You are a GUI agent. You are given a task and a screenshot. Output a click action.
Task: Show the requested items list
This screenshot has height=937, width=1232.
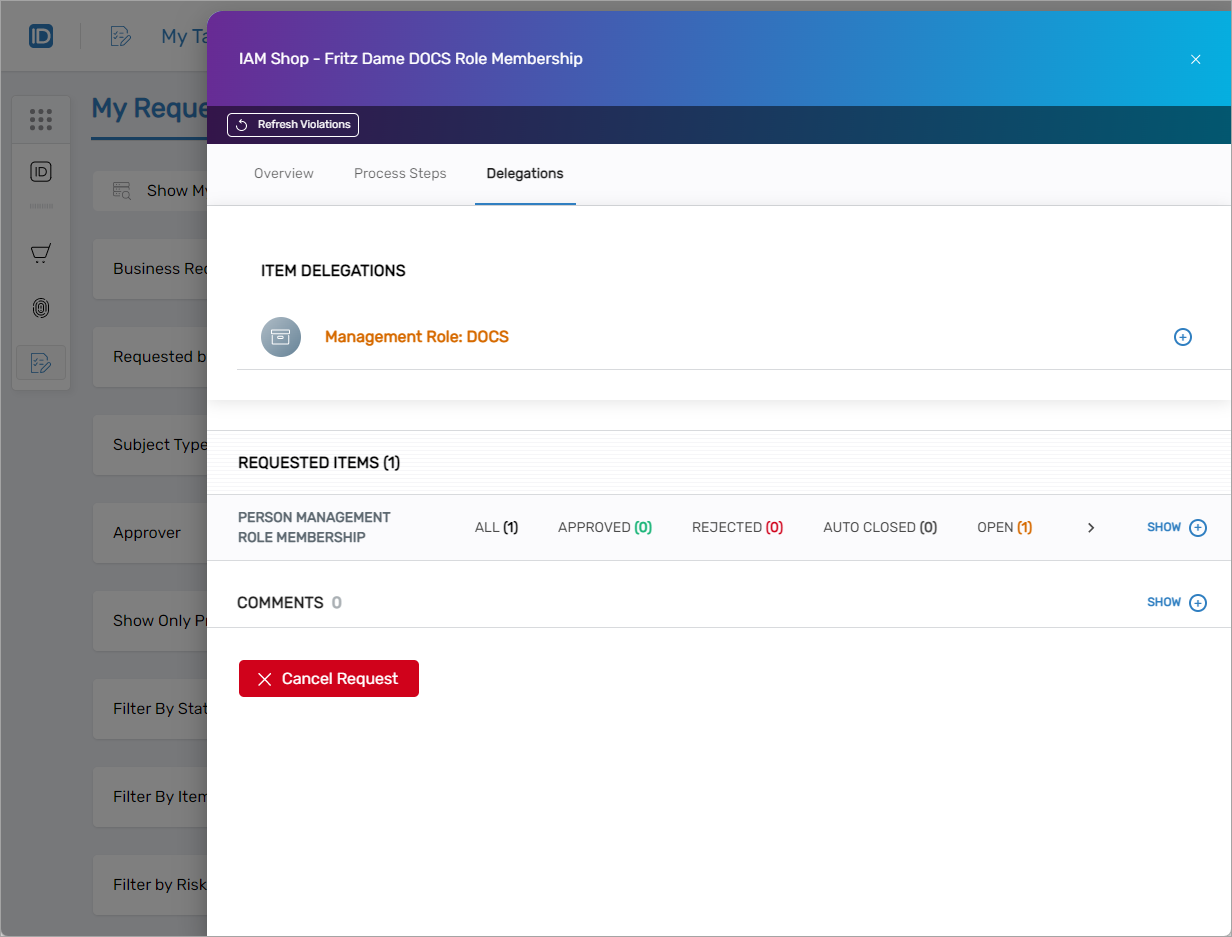click(1176, 528)
